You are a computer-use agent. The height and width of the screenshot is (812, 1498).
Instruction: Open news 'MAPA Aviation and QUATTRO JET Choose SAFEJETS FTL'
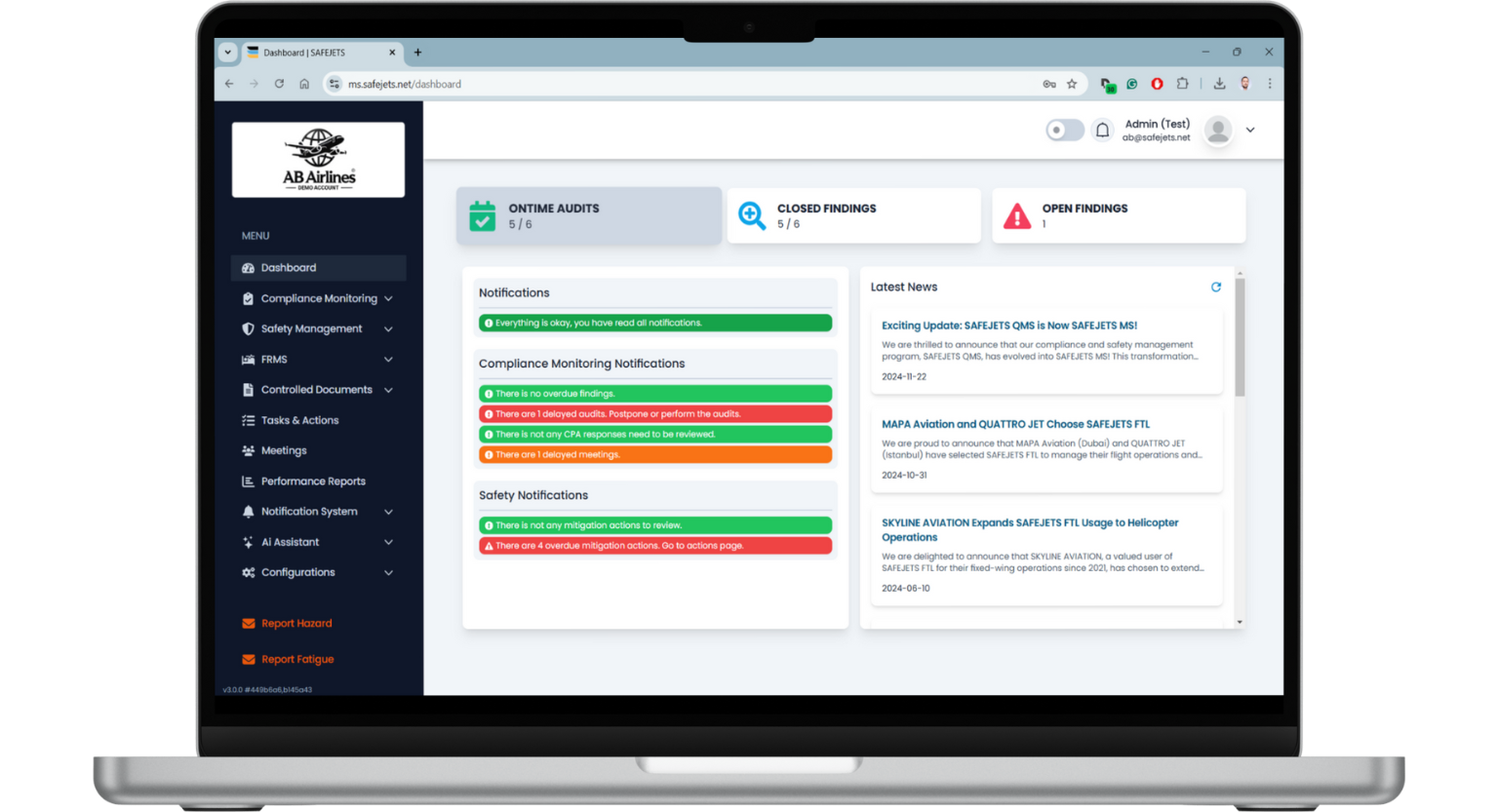pyautogui.click(x=1015, y=424)
